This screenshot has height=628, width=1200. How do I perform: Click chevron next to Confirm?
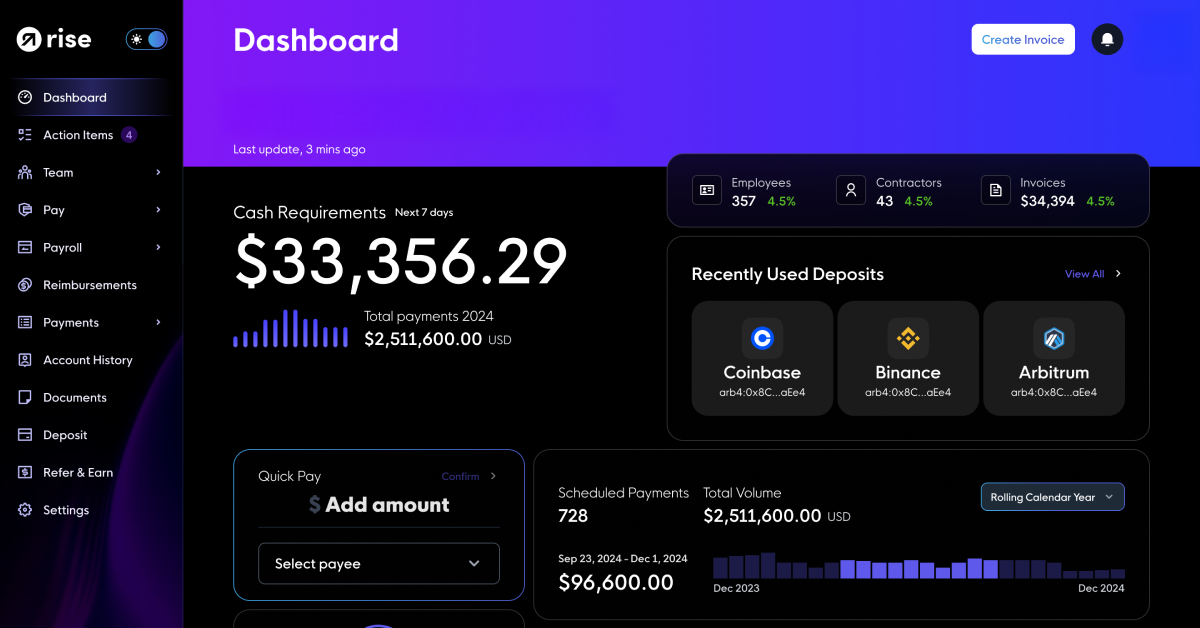coord(493,477)
